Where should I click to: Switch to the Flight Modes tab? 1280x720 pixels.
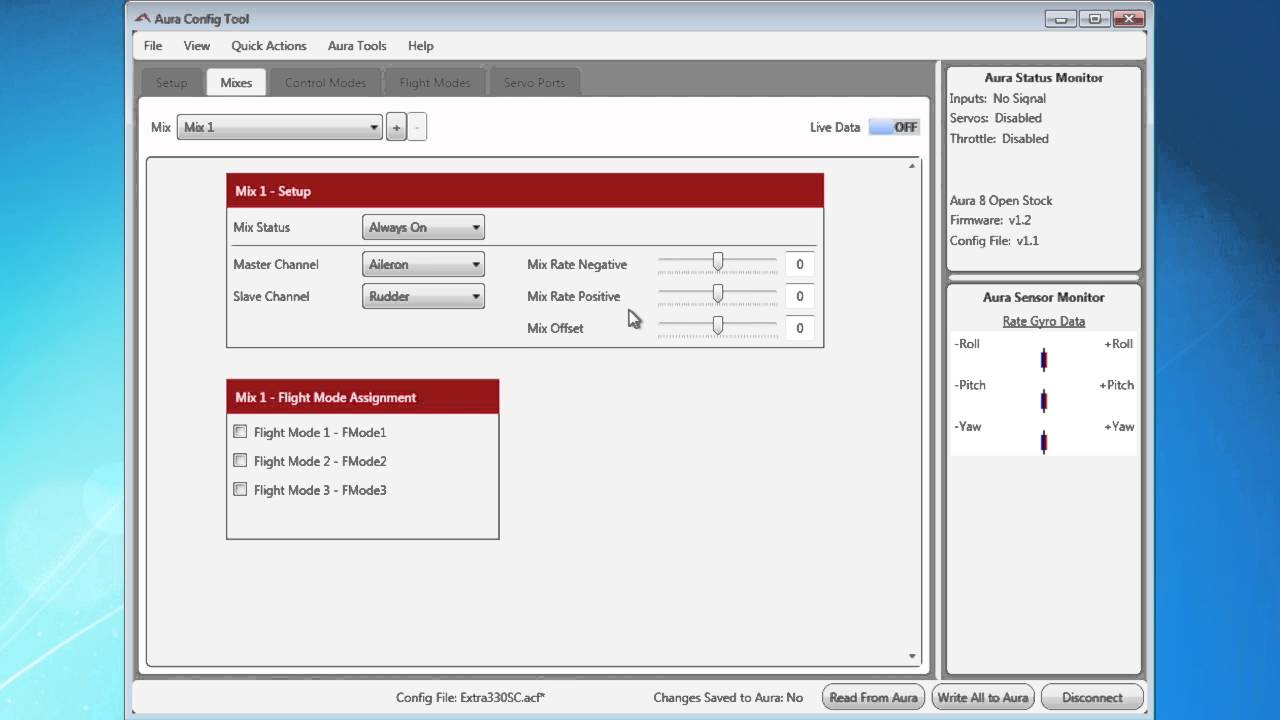(435, 83)
